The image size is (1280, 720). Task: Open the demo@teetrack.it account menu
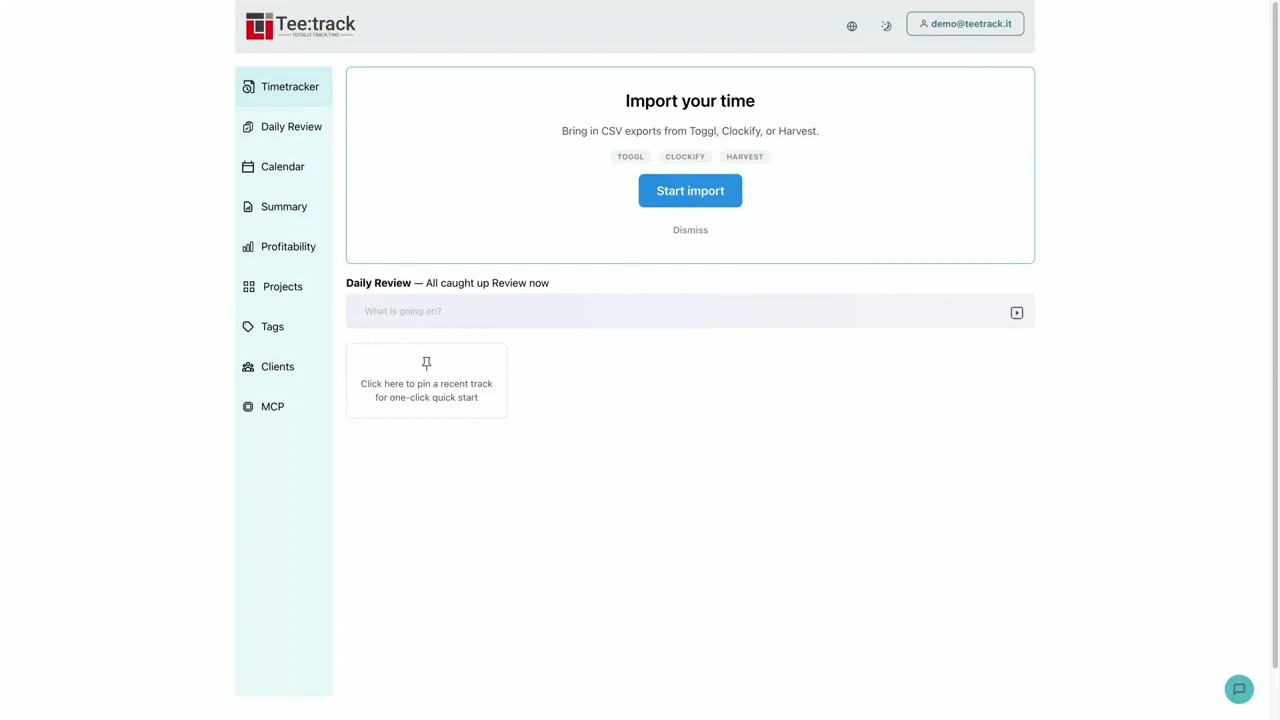pos(965,24)
